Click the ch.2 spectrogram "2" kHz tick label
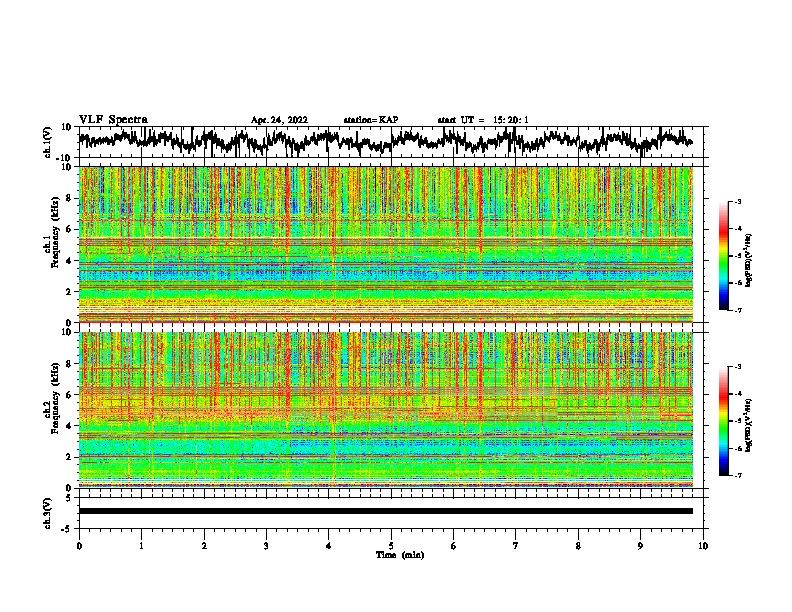 coord(69,457)
